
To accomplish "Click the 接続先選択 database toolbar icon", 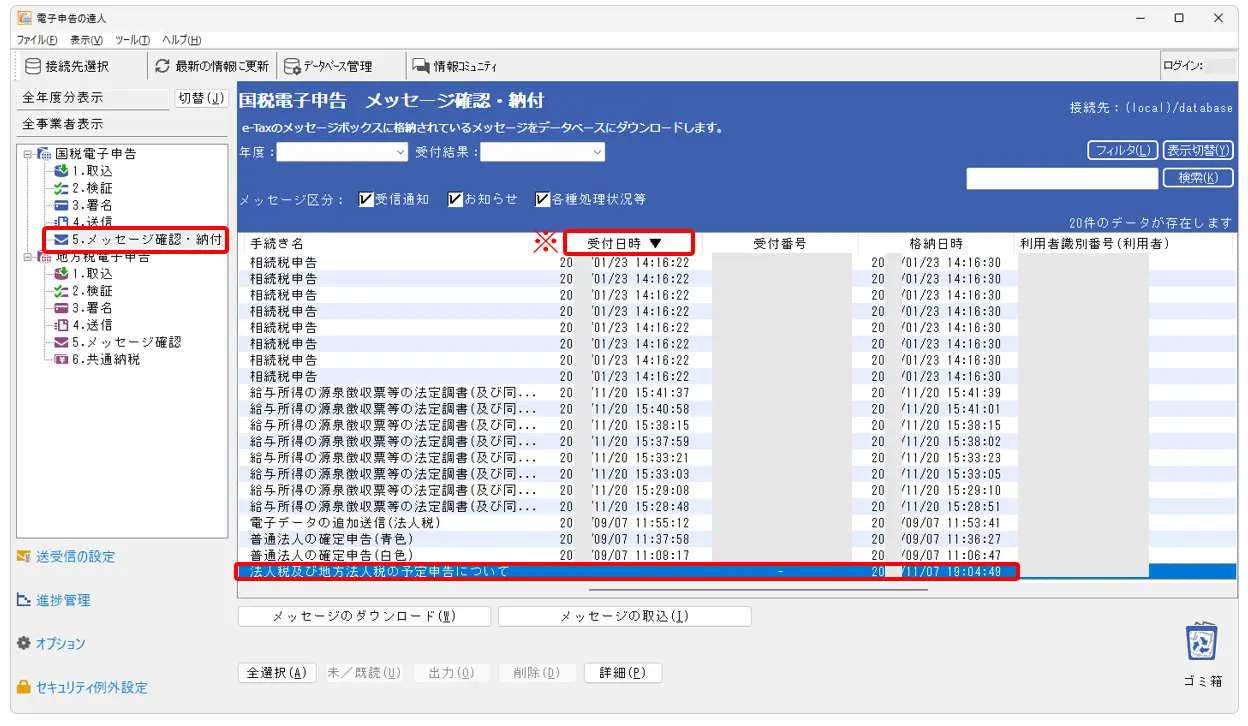I will point(33,66).
